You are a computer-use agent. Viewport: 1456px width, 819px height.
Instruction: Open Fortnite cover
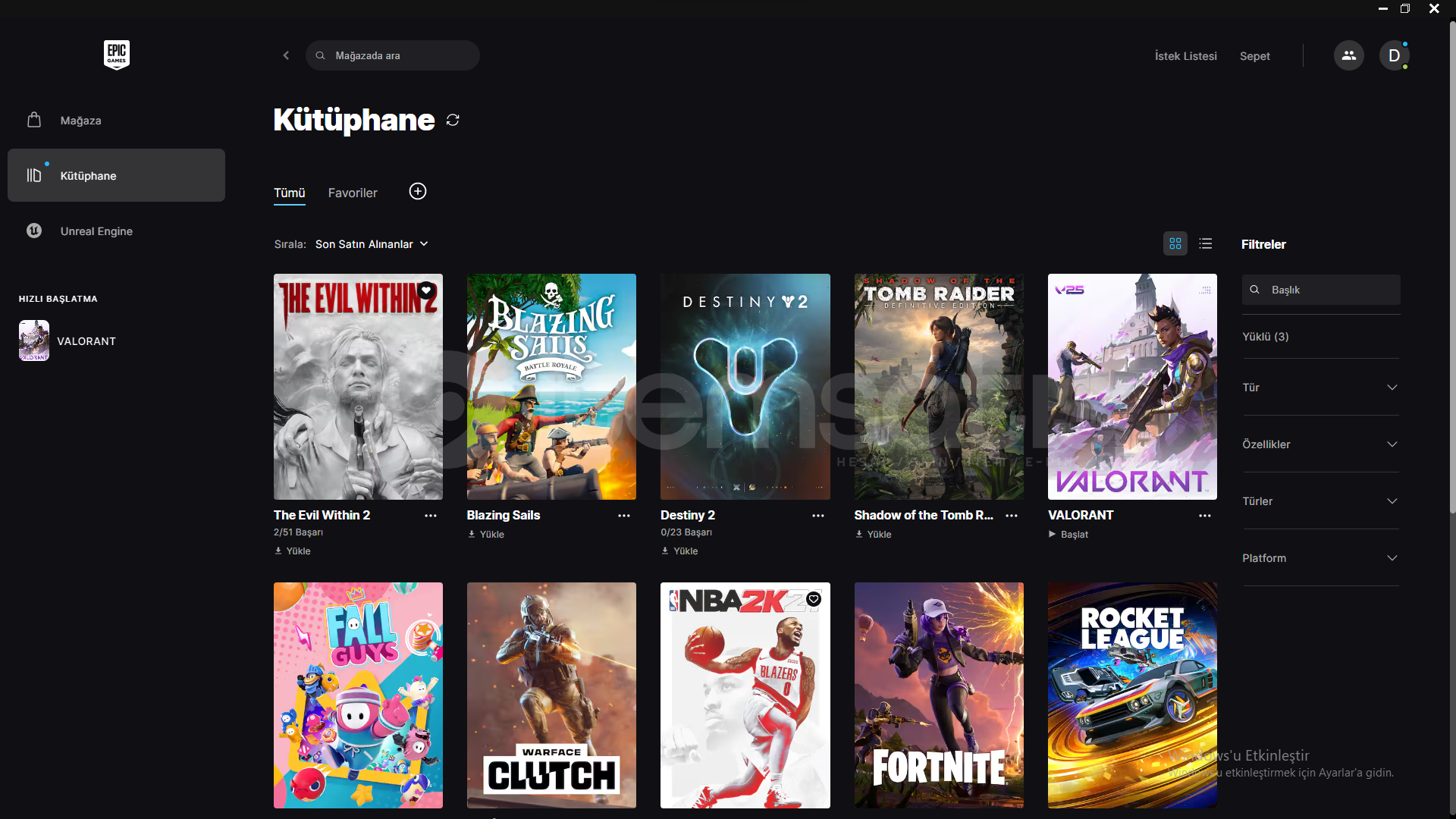pyautogui.click(x=939, y=695)
